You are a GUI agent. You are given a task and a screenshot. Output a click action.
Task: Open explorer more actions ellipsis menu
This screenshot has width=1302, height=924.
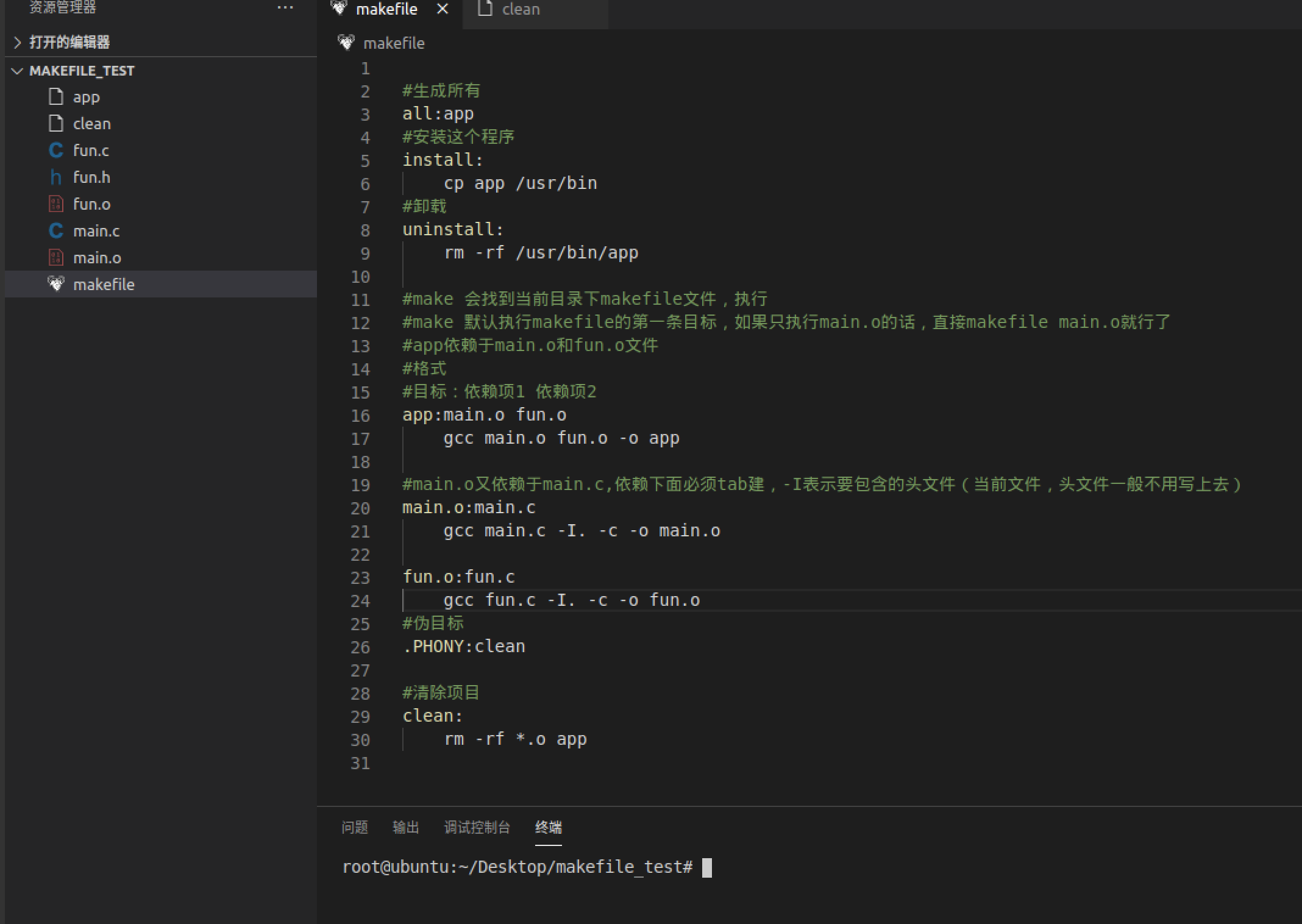285,8
